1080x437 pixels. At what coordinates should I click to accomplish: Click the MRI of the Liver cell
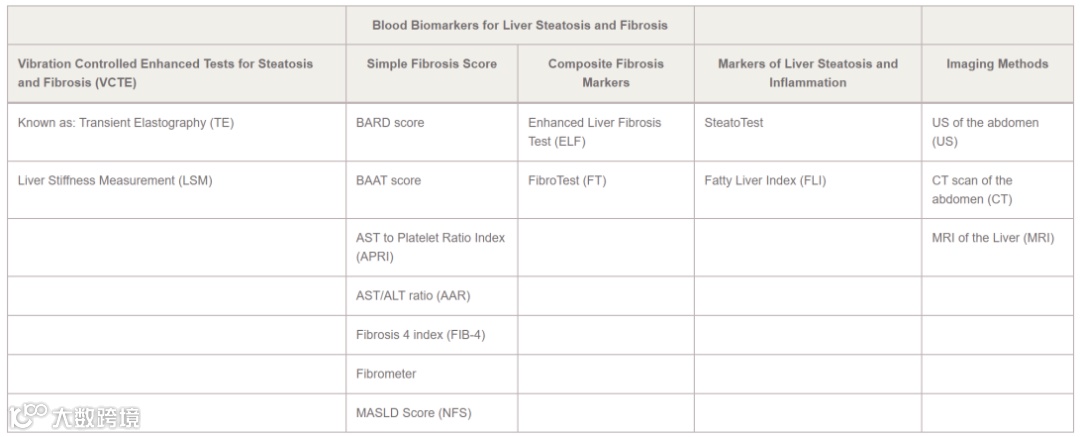992,238
